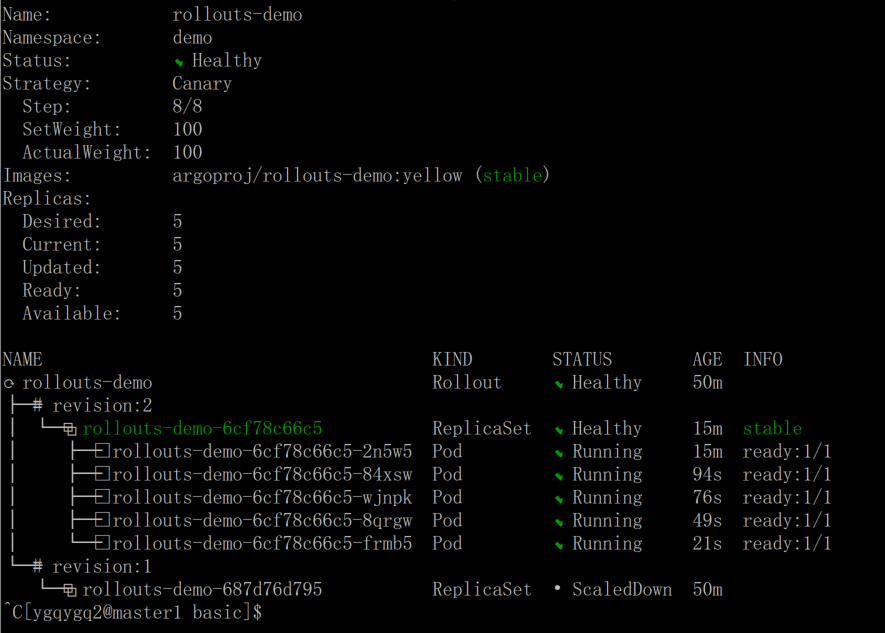Click the pod box icon for 2n5w5
The width and height of the screenshot is (885, 633).
102,451
